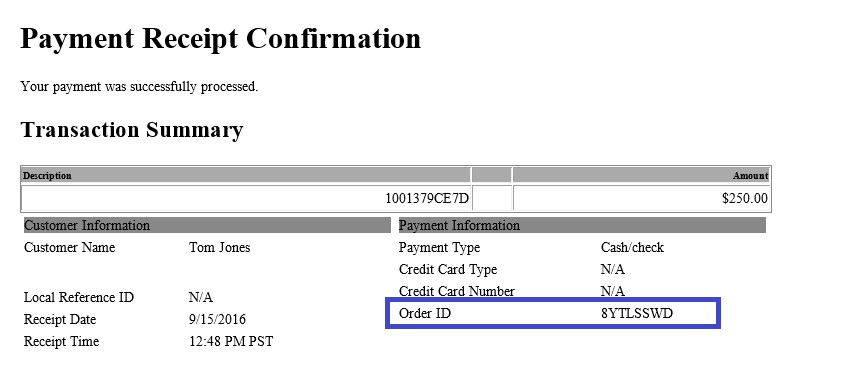841x391 pixels.
Task: Click the Credit Card Number label
Action: [x=456, y=291]
